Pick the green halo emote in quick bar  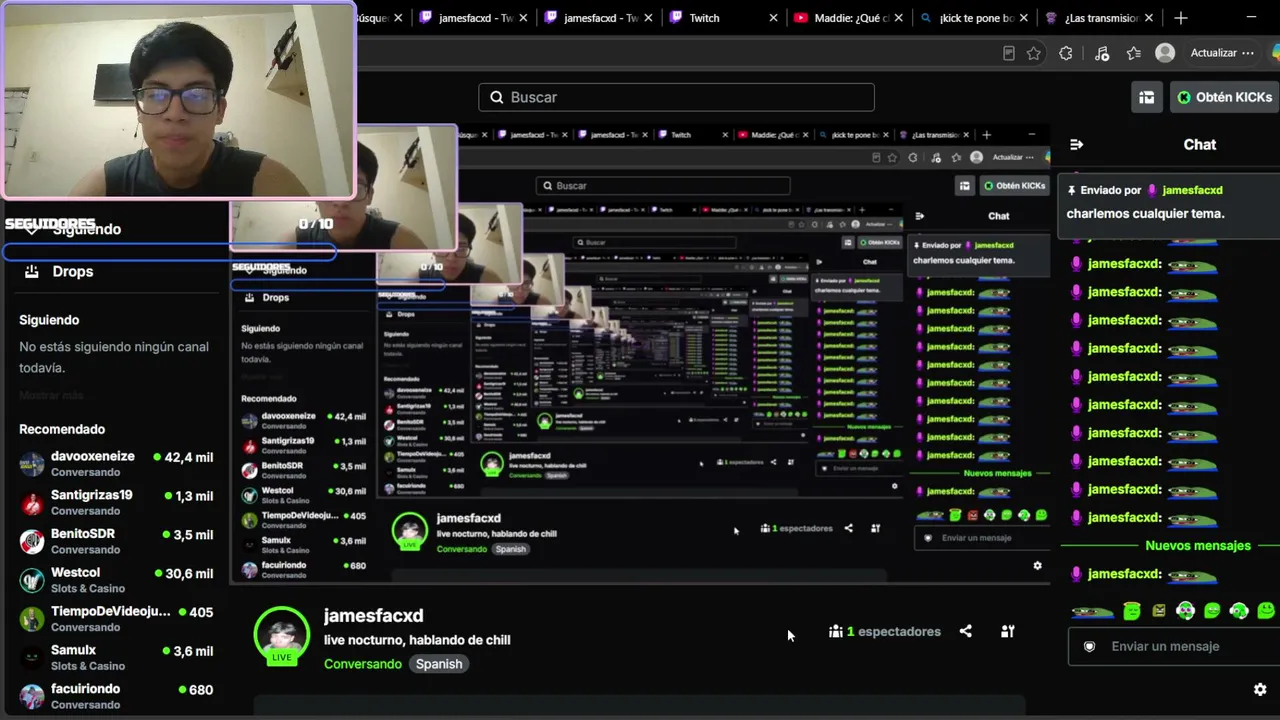point(1132,611)
